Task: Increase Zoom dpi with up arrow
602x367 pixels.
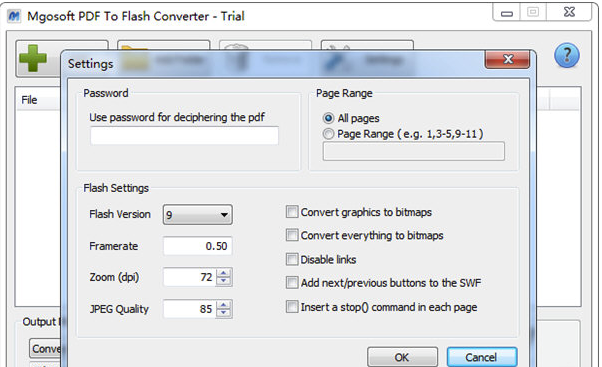Action: click(223, 273)
